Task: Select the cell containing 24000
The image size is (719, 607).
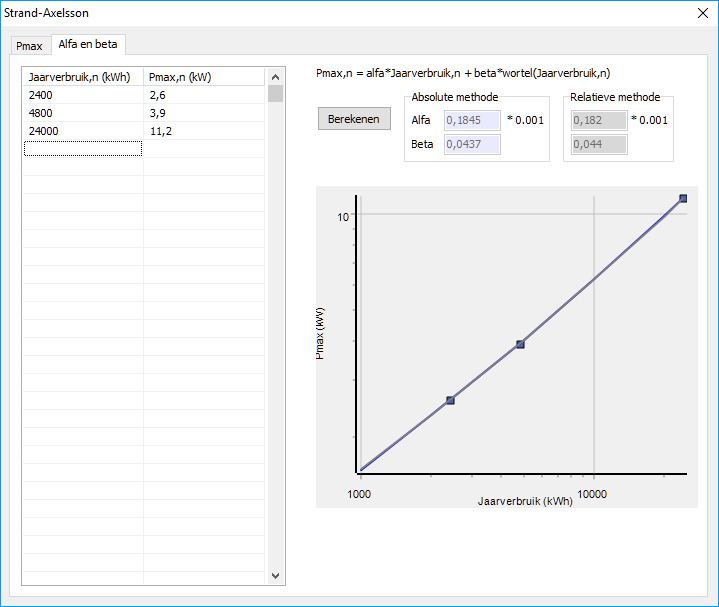Action: point(82,131)
